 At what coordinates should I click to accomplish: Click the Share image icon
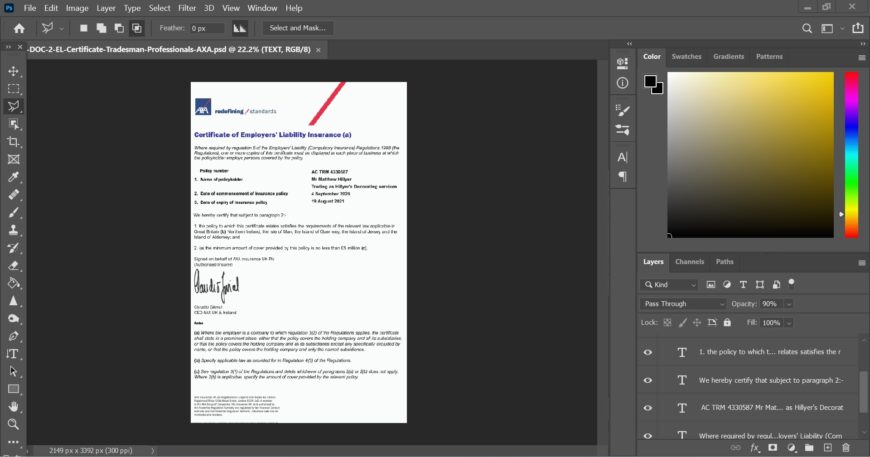pyautogui.click(x=858, y=28)
